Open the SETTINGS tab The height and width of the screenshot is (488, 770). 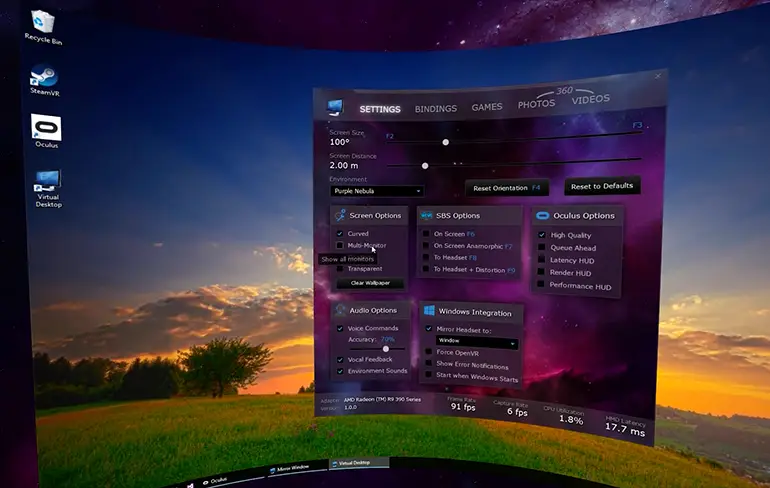click(x=380, y=109)
